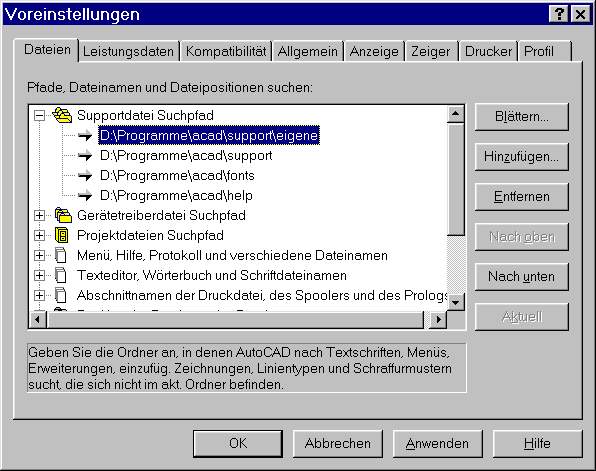Click the arrow icon beside D:\Programme\acad\help
This screenshot has width=596, height=471.
(85, 195)
